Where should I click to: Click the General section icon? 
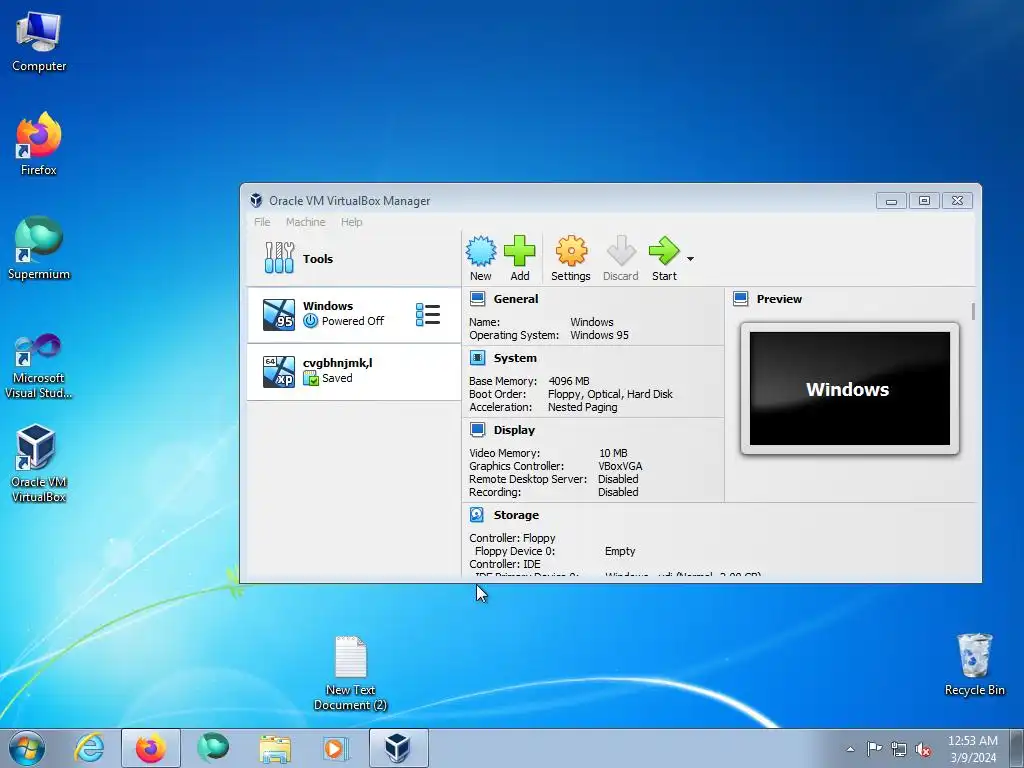pyautogui.click(x=477, y=299)
